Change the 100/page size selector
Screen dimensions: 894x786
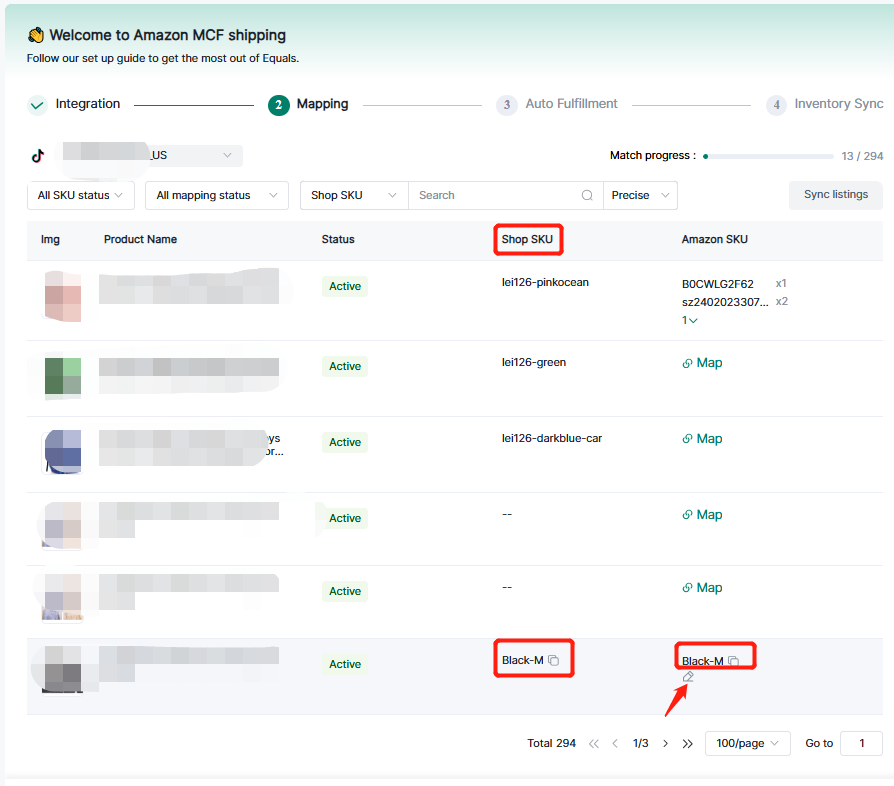(x=747, y=743)
